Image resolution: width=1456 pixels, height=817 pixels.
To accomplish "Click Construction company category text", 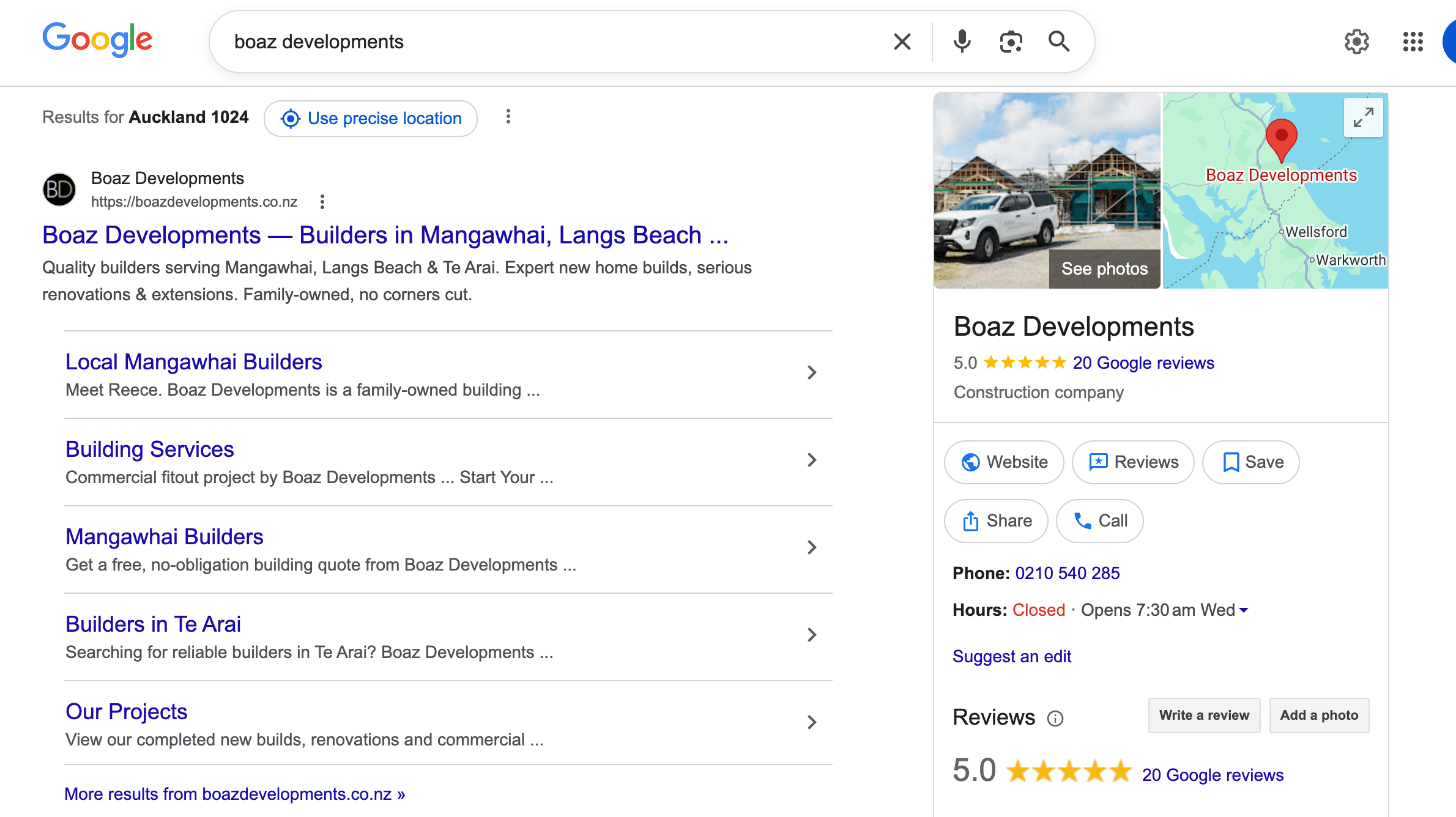I will [x=1039, y=393].
